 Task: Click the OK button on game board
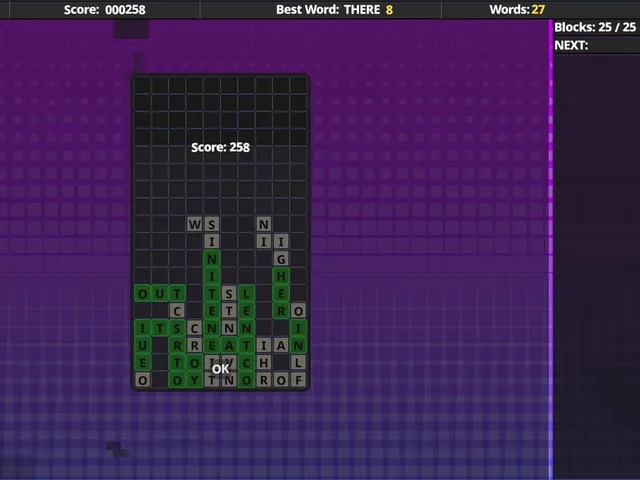[x=220, y=369]
